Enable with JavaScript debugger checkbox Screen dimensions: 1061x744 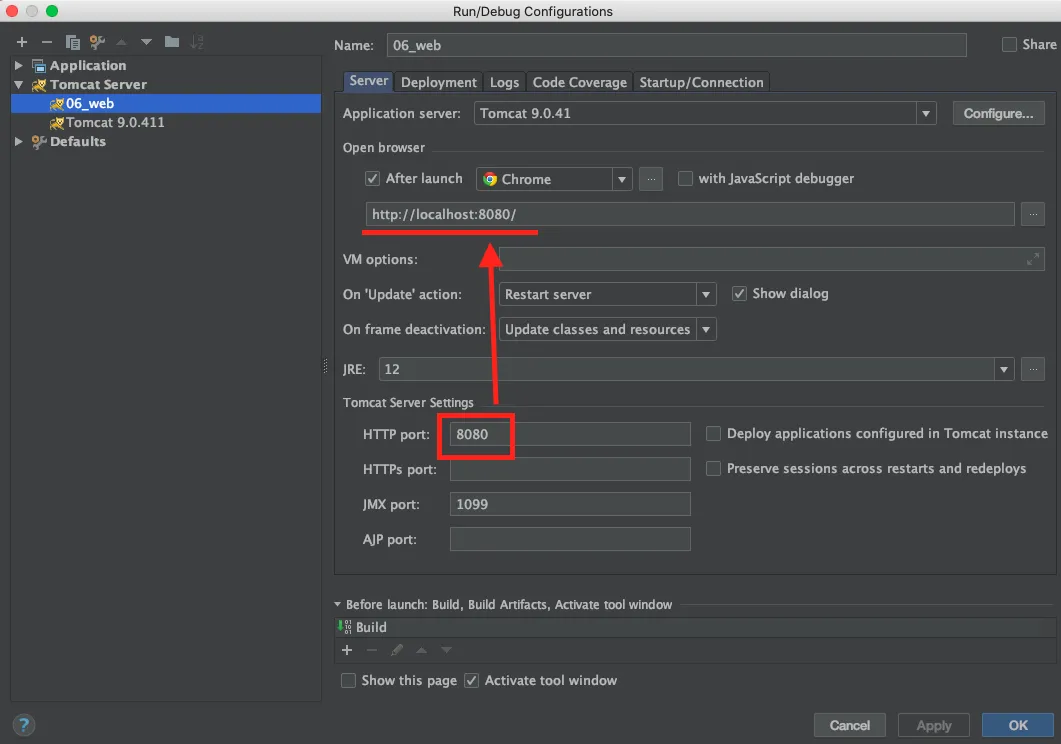(685, 179)
